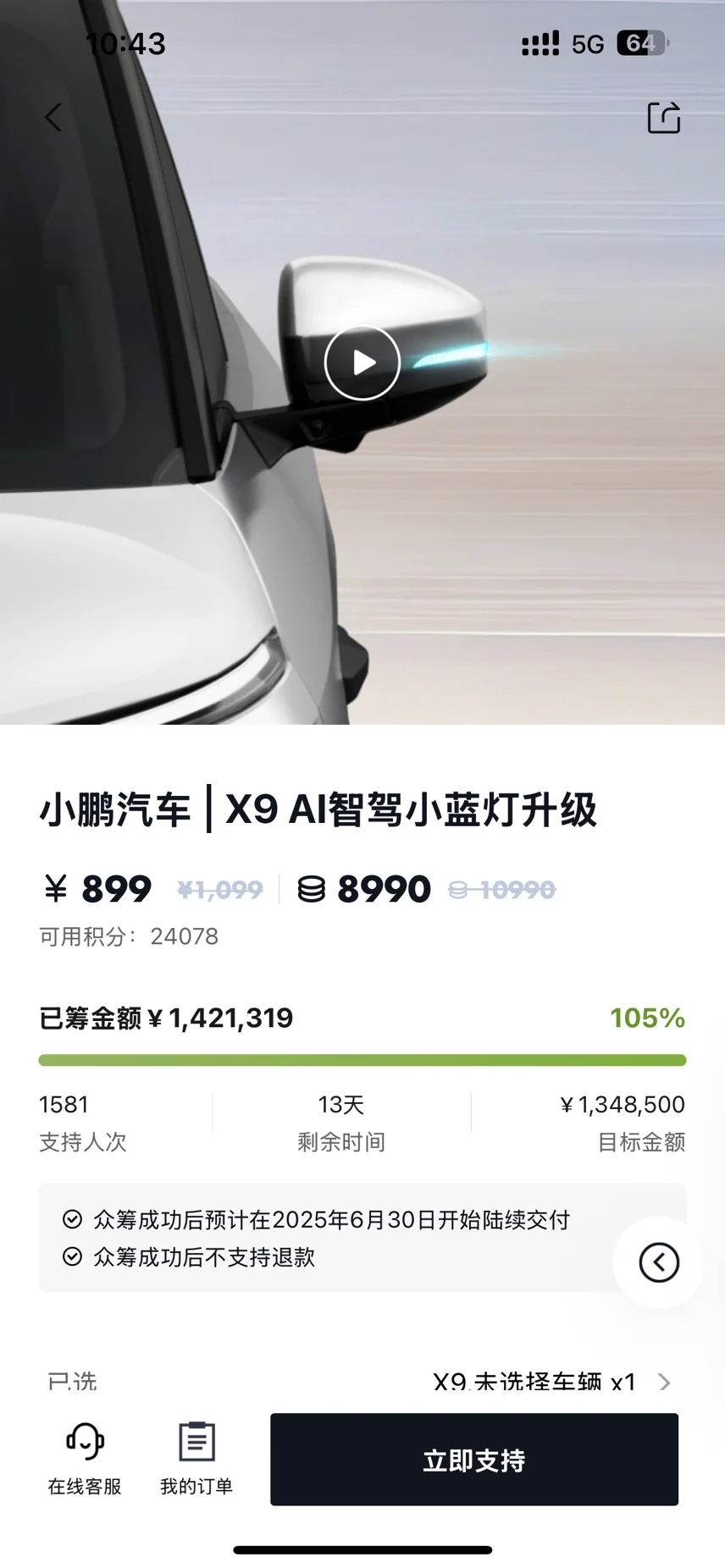Viewport: 725px width, 1568px height.
Task: Tap the share icon at top right
Action: click(x=664, y=118)
